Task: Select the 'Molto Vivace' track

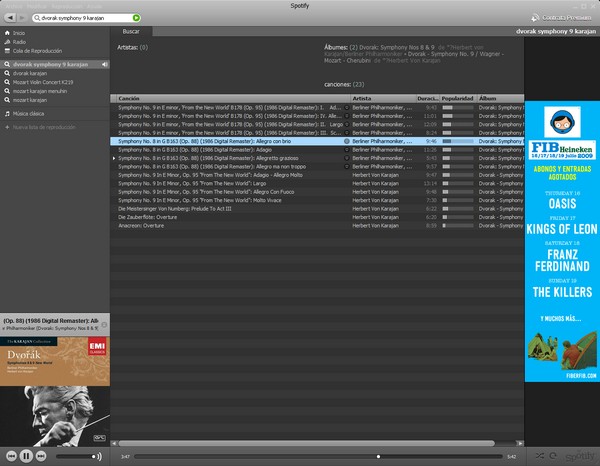Action: [x=317, y=200]
